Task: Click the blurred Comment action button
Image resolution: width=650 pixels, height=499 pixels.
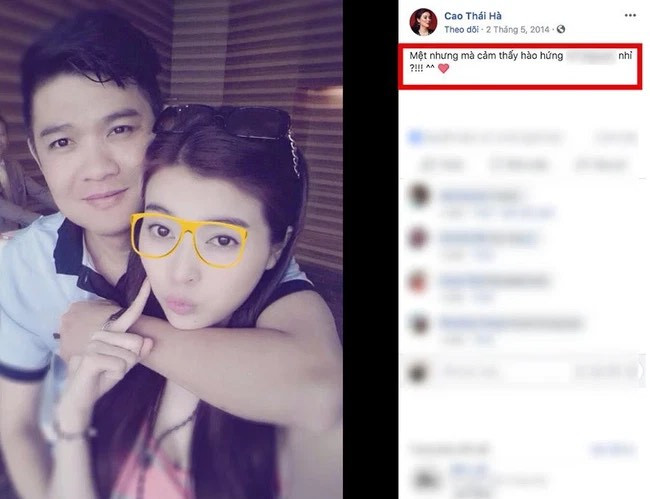Action: (518, 165)
